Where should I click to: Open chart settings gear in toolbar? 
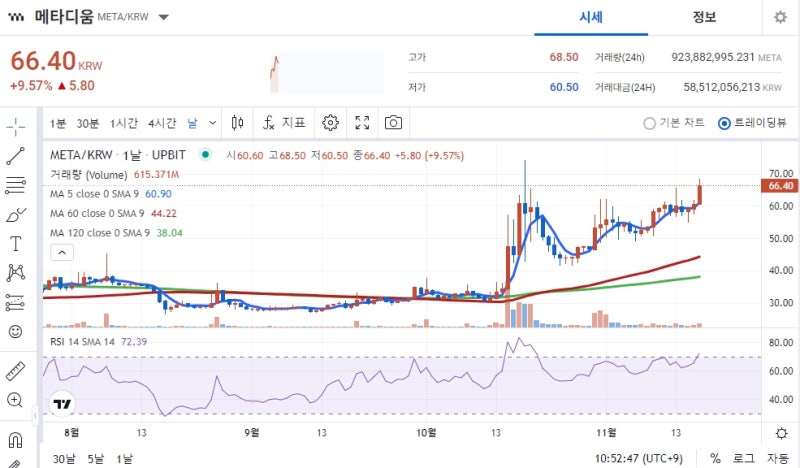pos(330,123)
